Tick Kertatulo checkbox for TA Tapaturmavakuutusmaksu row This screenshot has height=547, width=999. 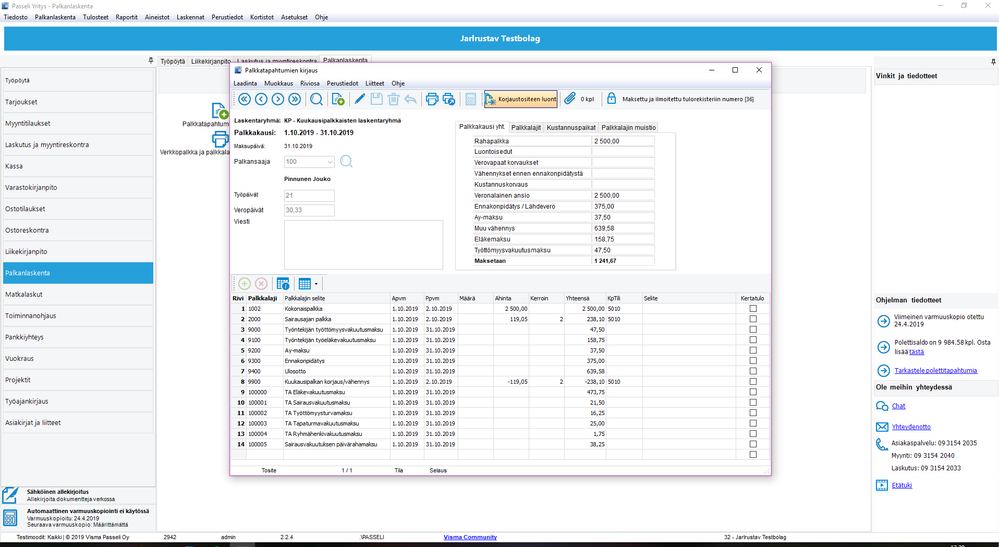[x=753, y=423]
